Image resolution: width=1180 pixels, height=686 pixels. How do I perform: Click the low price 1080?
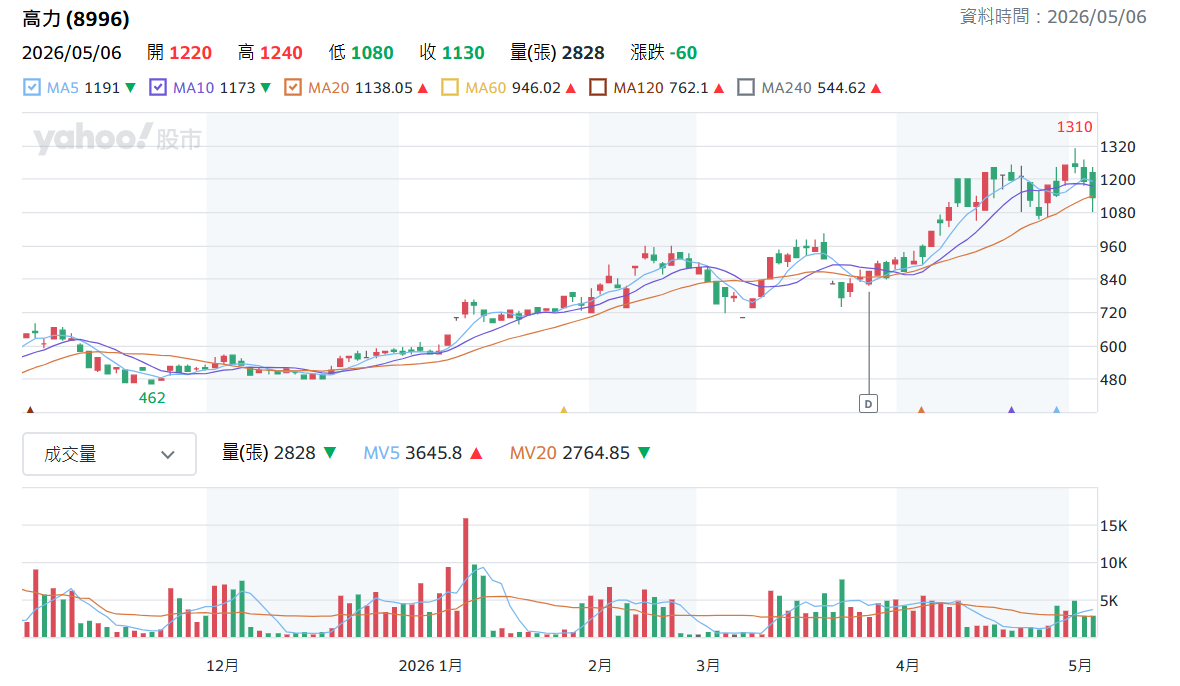click(372, 53)
